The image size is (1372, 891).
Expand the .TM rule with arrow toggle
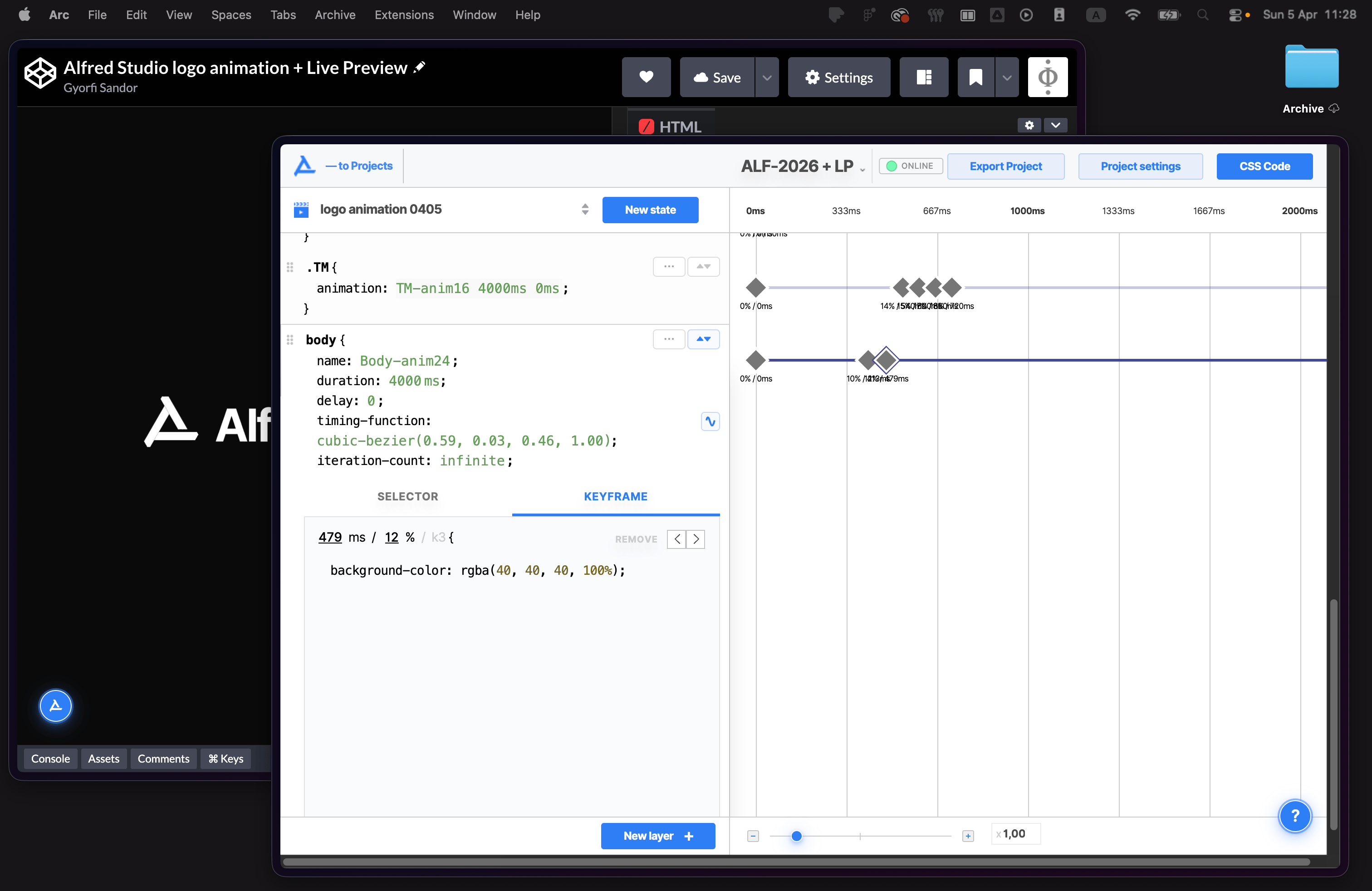click(x=703, y=267)
